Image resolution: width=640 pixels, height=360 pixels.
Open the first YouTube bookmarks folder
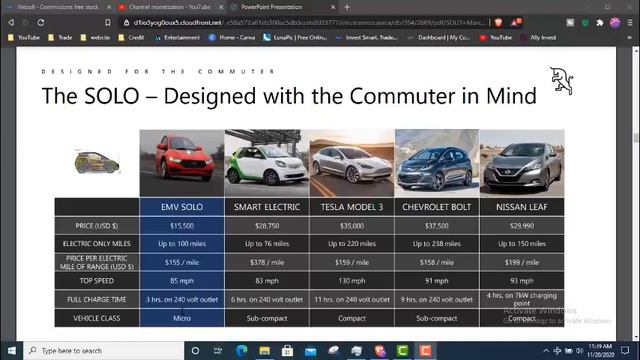tap(24, 38)
